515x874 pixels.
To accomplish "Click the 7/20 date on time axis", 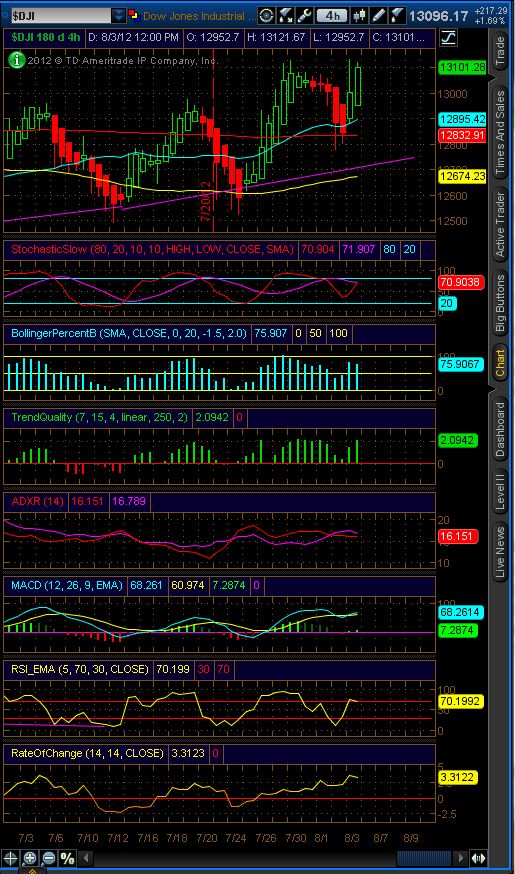I will pyautogui.click(x=207, y=838).
